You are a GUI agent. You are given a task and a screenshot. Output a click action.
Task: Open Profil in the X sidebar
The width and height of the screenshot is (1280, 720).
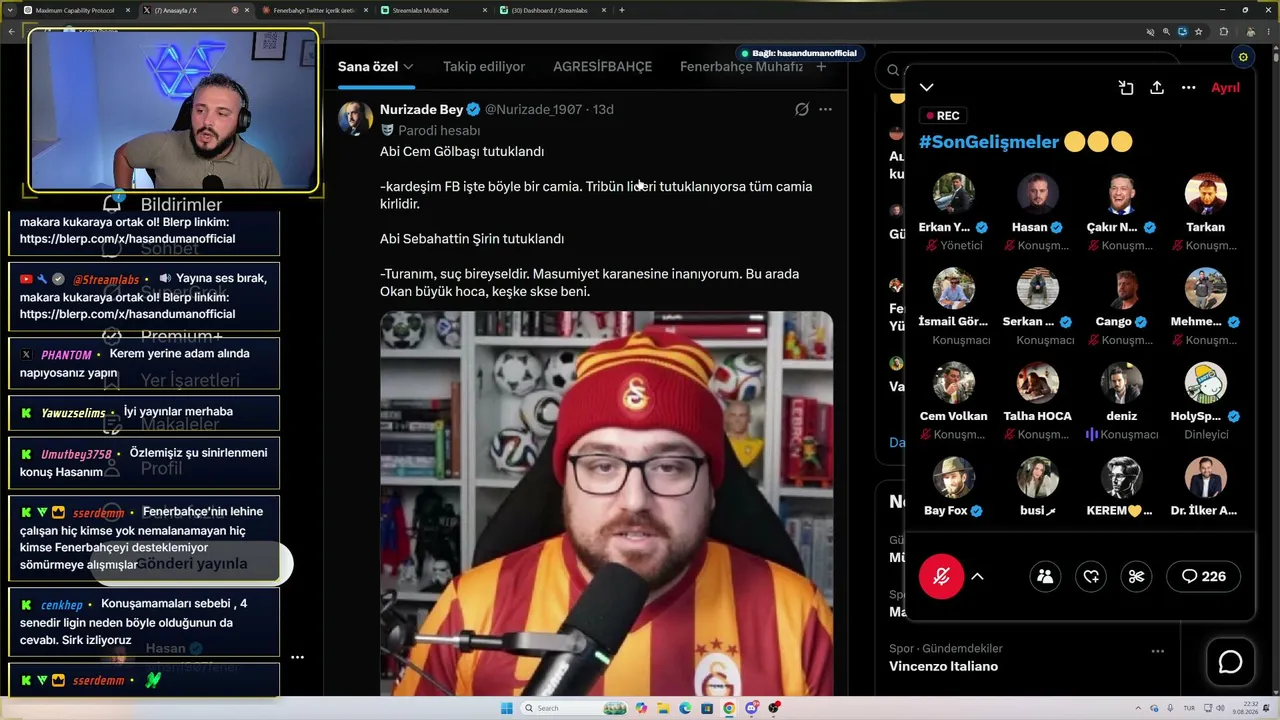[x=142, y=468]
